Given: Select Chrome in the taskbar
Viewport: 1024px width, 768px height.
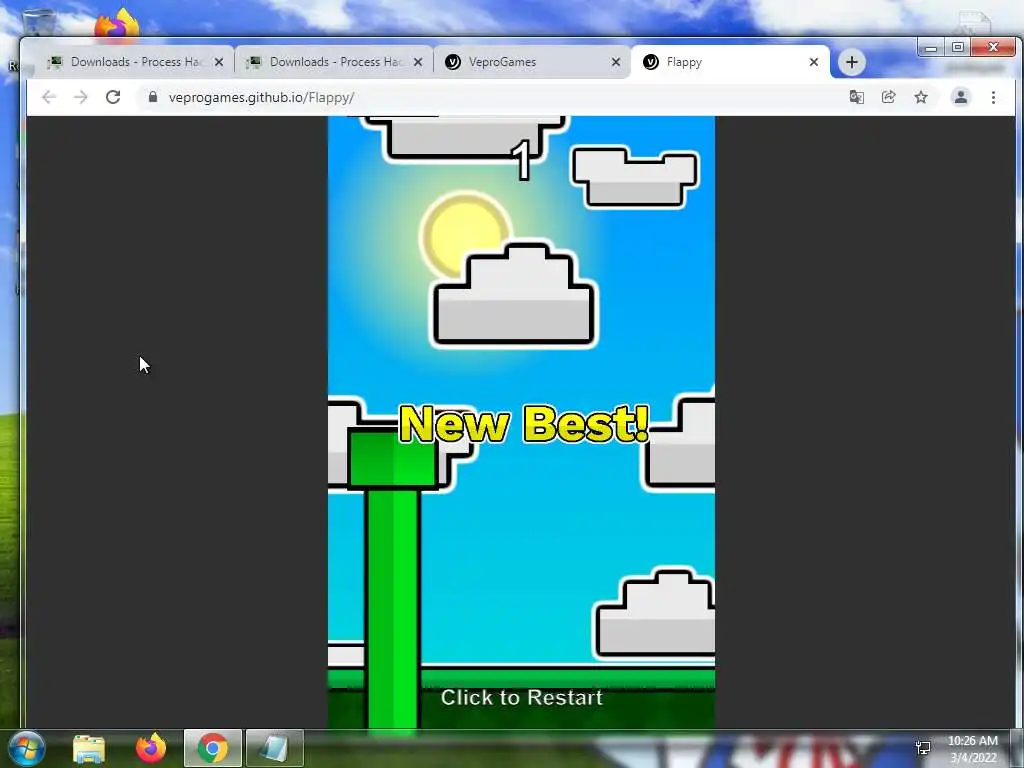Looking at the screenshot, I should tap(213, 748).
